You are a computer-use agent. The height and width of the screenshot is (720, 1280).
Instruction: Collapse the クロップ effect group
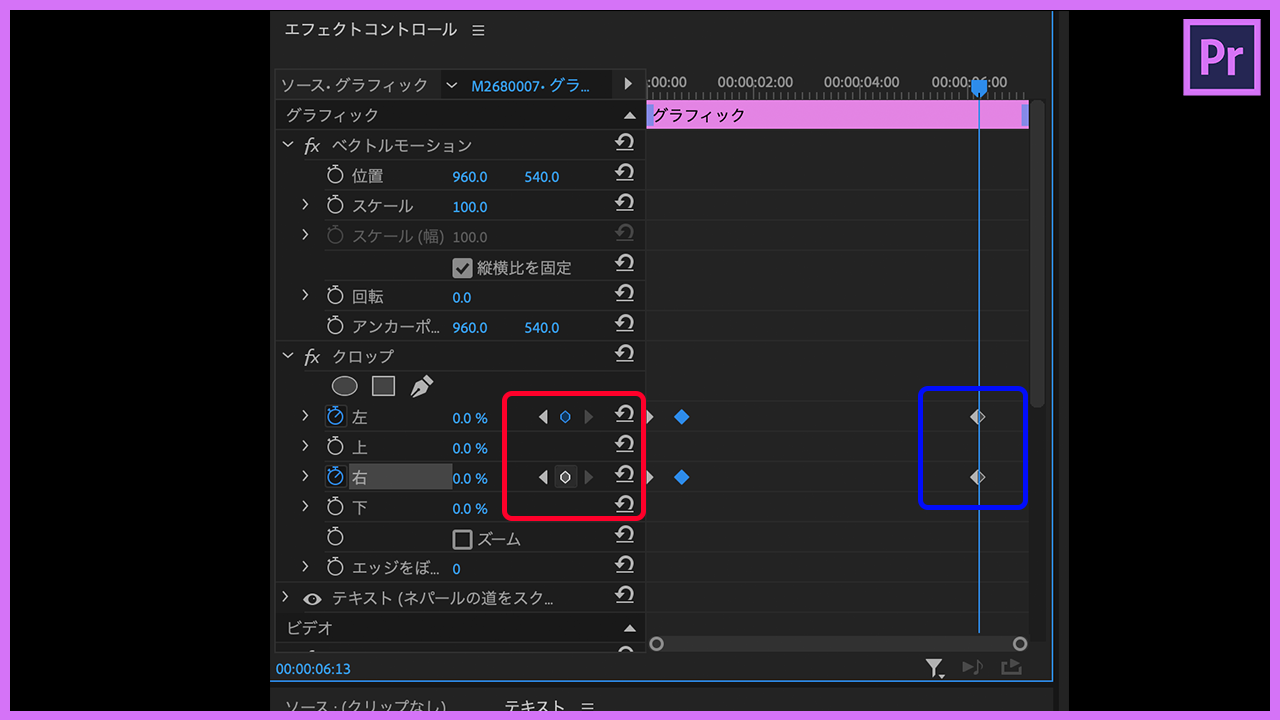point(288,356)
